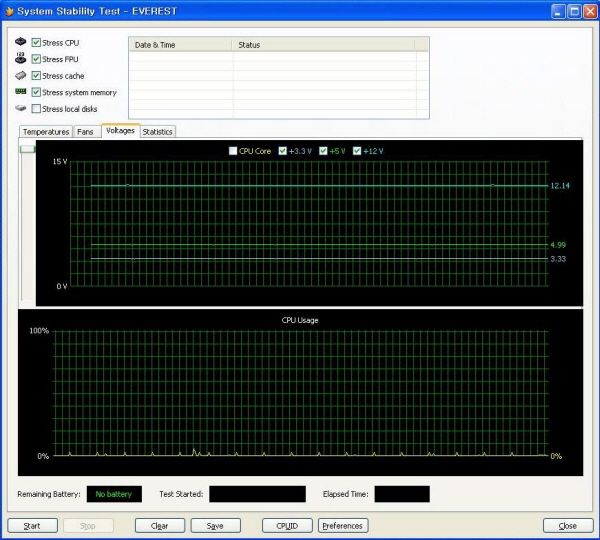Screen dimensions: 600x540
Task: Open the Statistics tab
Action: [x=157, y=132]
